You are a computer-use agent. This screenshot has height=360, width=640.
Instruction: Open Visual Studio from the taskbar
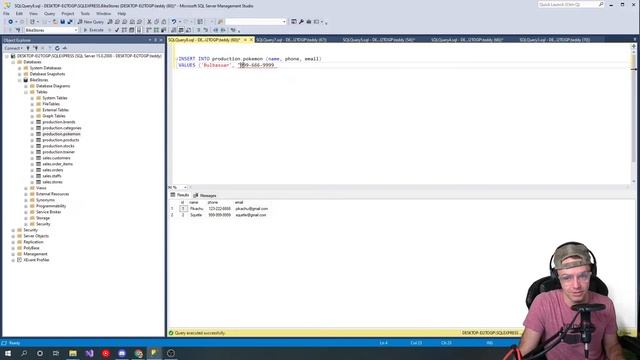pyautogui.click(x=89, y=353)
